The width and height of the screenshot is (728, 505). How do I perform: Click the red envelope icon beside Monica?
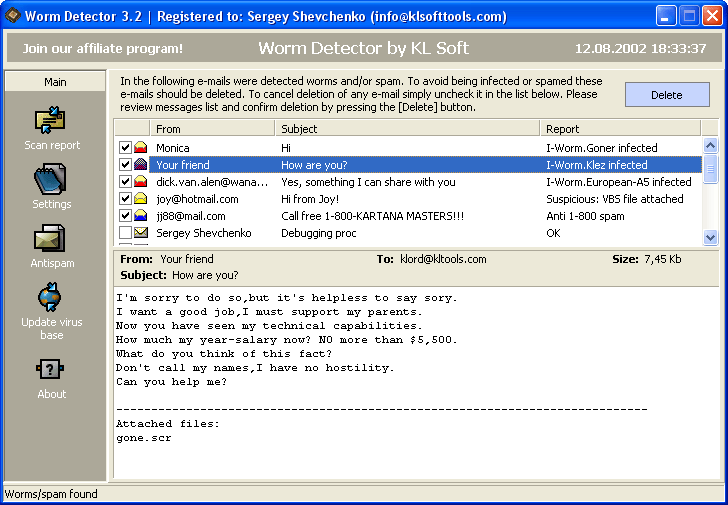[140, 148]
